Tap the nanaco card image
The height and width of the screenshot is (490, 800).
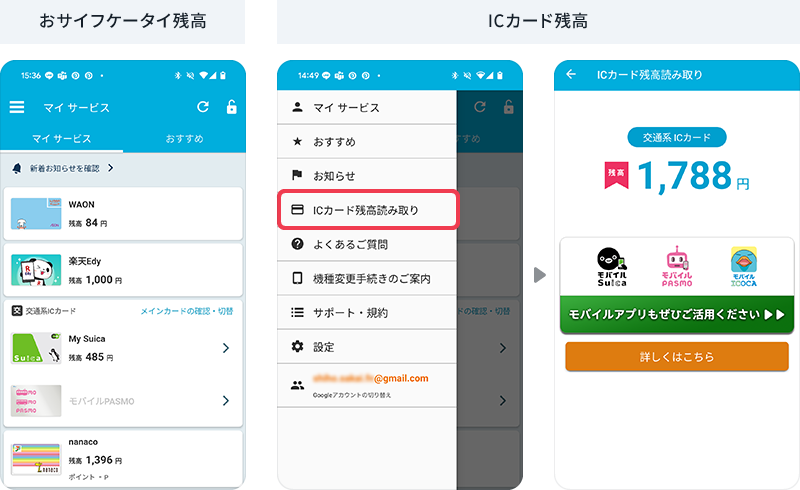coord(36,459)
